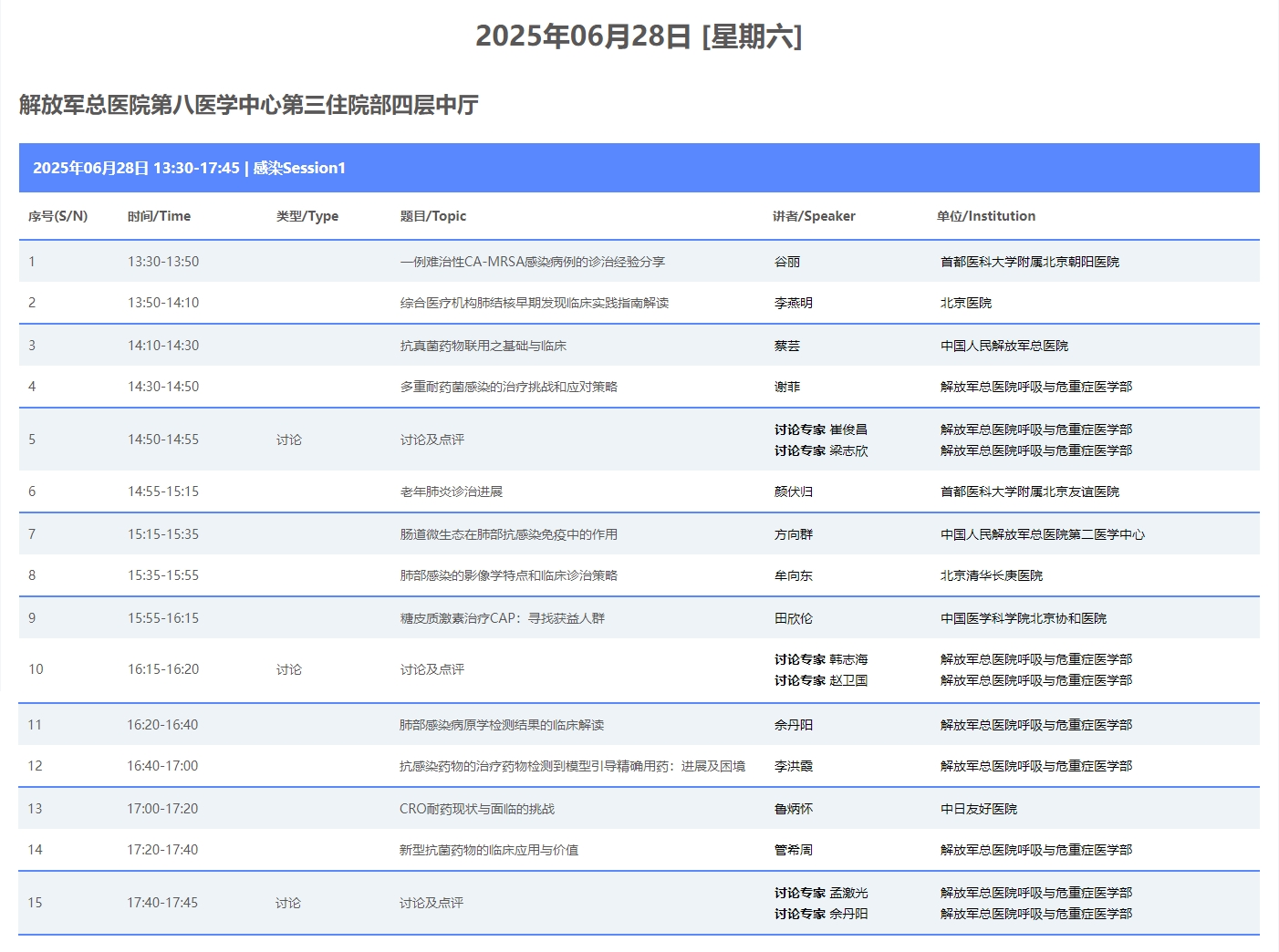Click the blue session header 感染Session1

pos(639,168)
